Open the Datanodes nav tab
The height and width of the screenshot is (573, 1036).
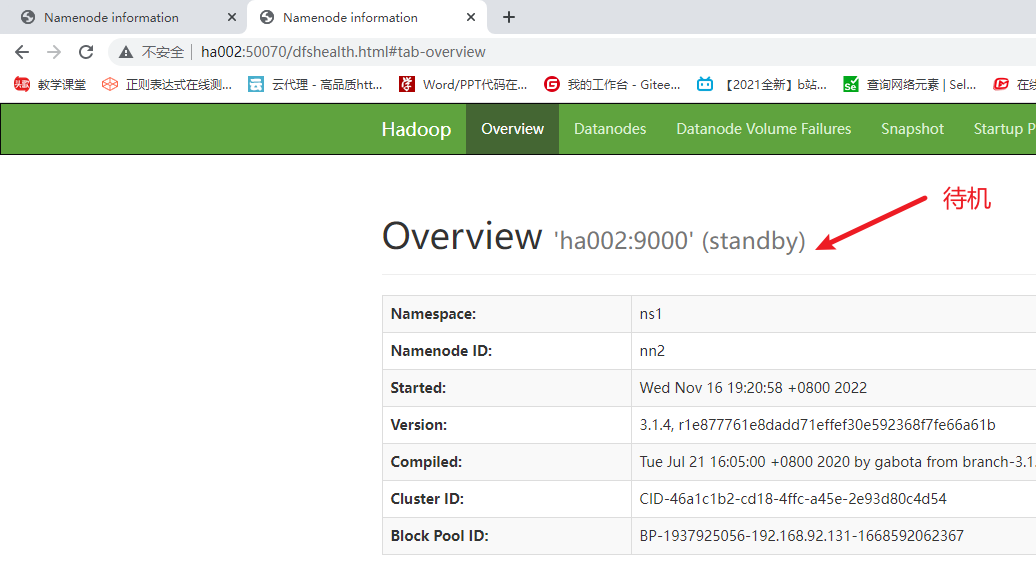[610, 129]
